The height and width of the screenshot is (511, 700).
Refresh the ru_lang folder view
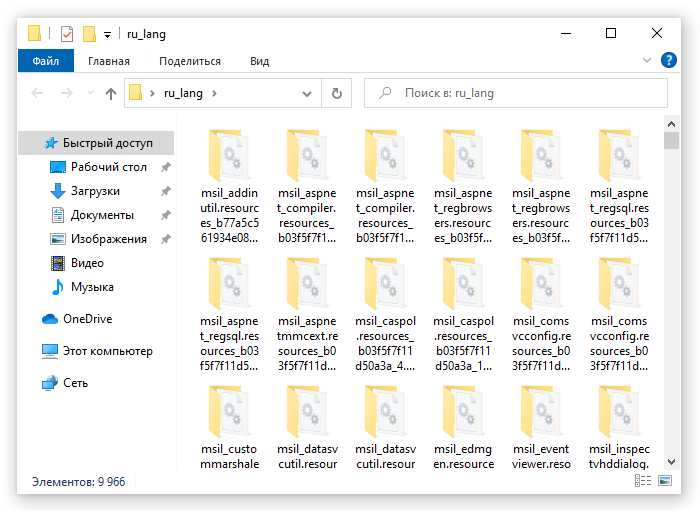click(337, 93)
